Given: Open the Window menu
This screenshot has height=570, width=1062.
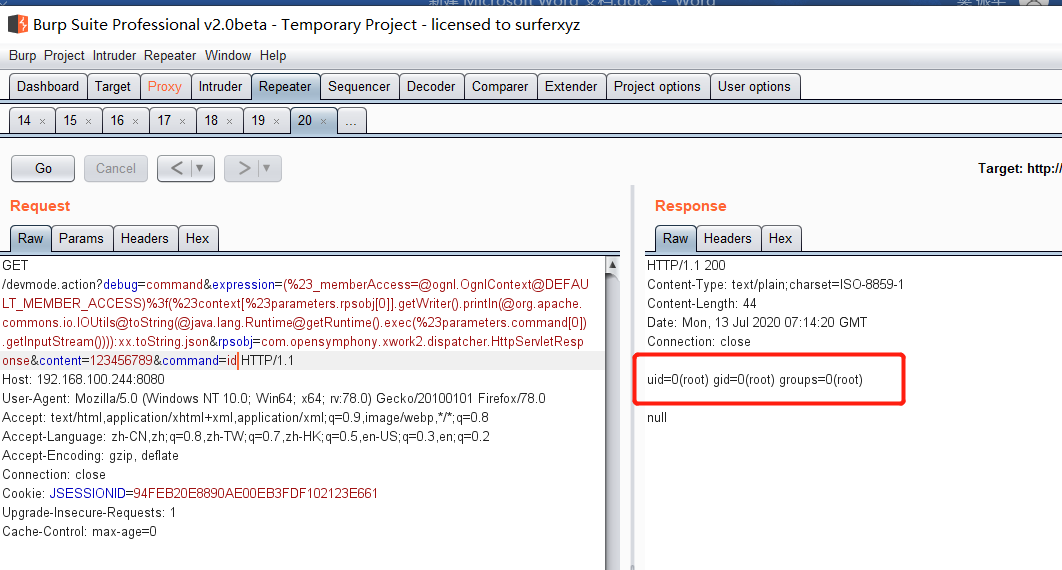Looking at the screenshot, I should pos(228,56).
